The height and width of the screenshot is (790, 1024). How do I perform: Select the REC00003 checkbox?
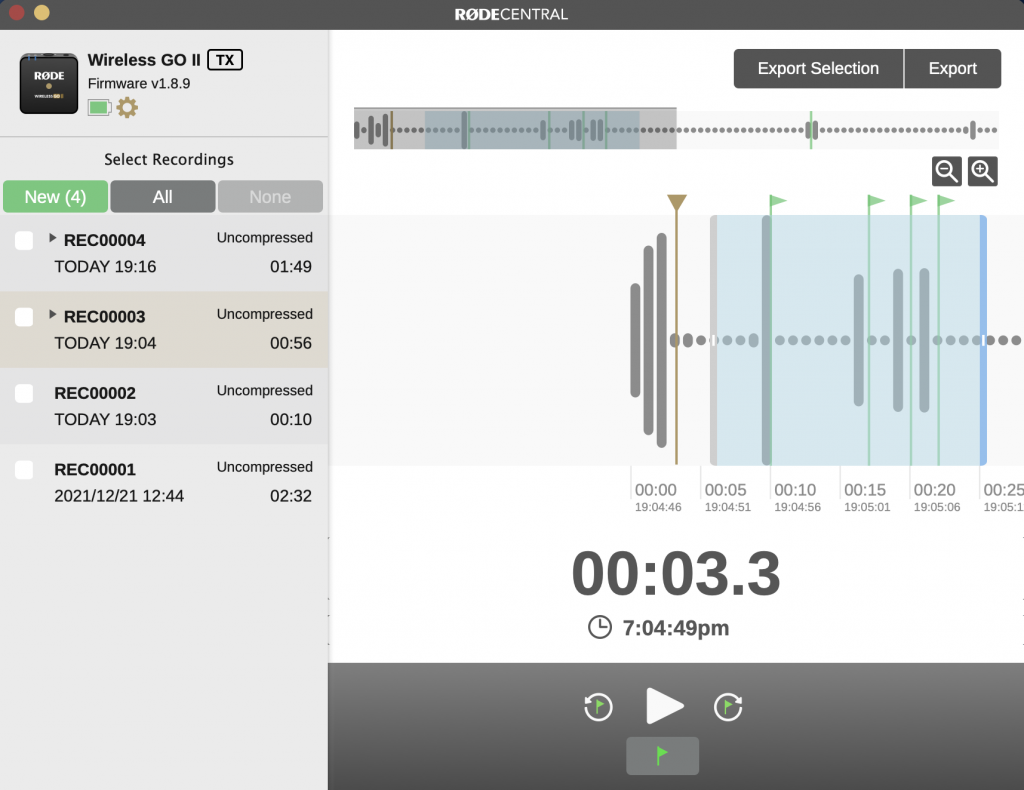coord(24,317)
